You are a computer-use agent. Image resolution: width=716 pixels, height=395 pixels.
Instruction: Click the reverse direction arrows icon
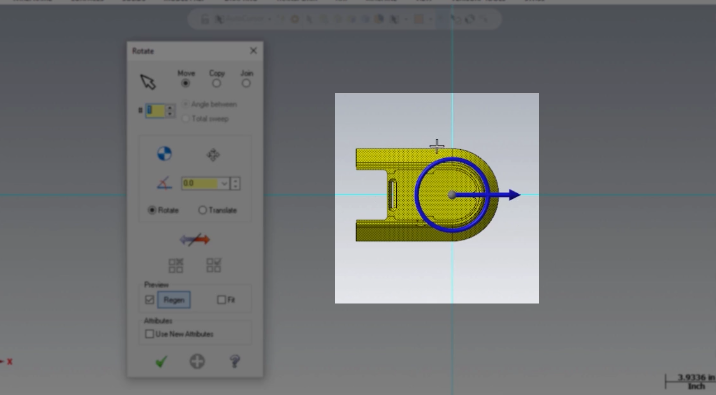(x=195, y=239)
